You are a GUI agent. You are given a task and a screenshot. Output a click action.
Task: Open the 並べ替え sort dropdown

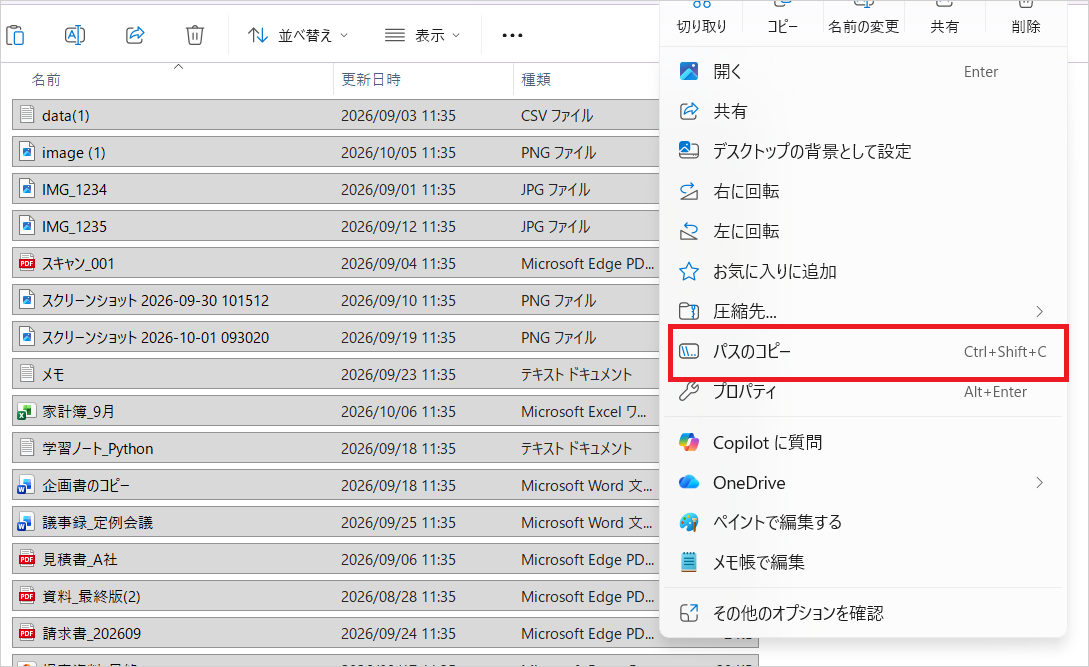pyautogui.click(x=298, y=35)
